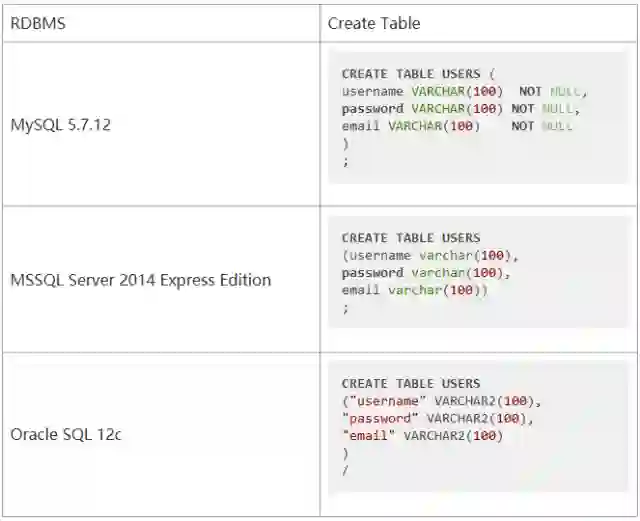Screen dimensions: 640x521
Task: Click the semicolon ending the MSSQL statement
Action: click(x=346, y=308)
